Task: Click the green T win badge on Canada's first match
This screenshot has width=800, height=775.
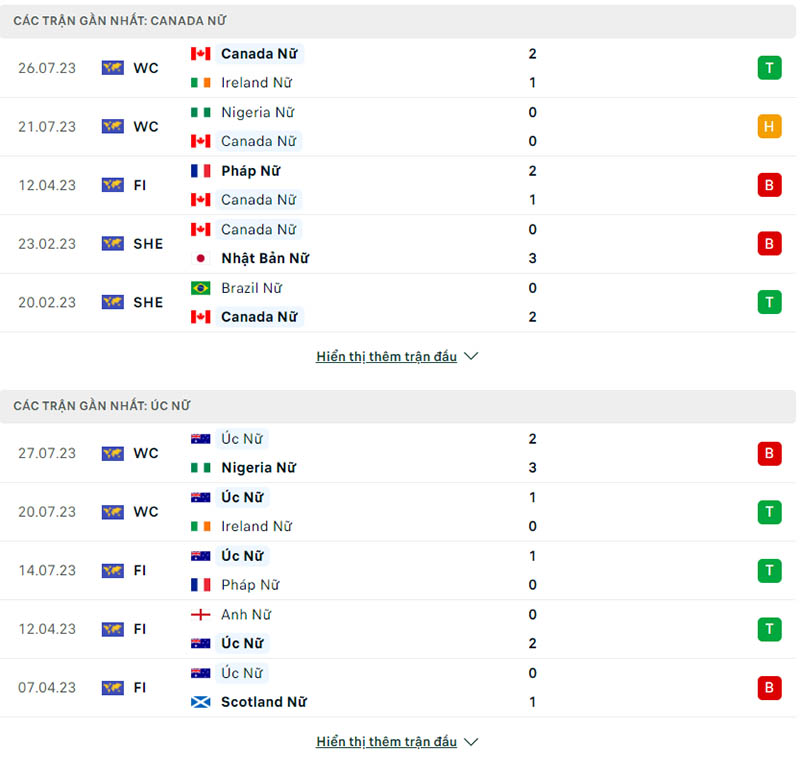Action: 769,68
